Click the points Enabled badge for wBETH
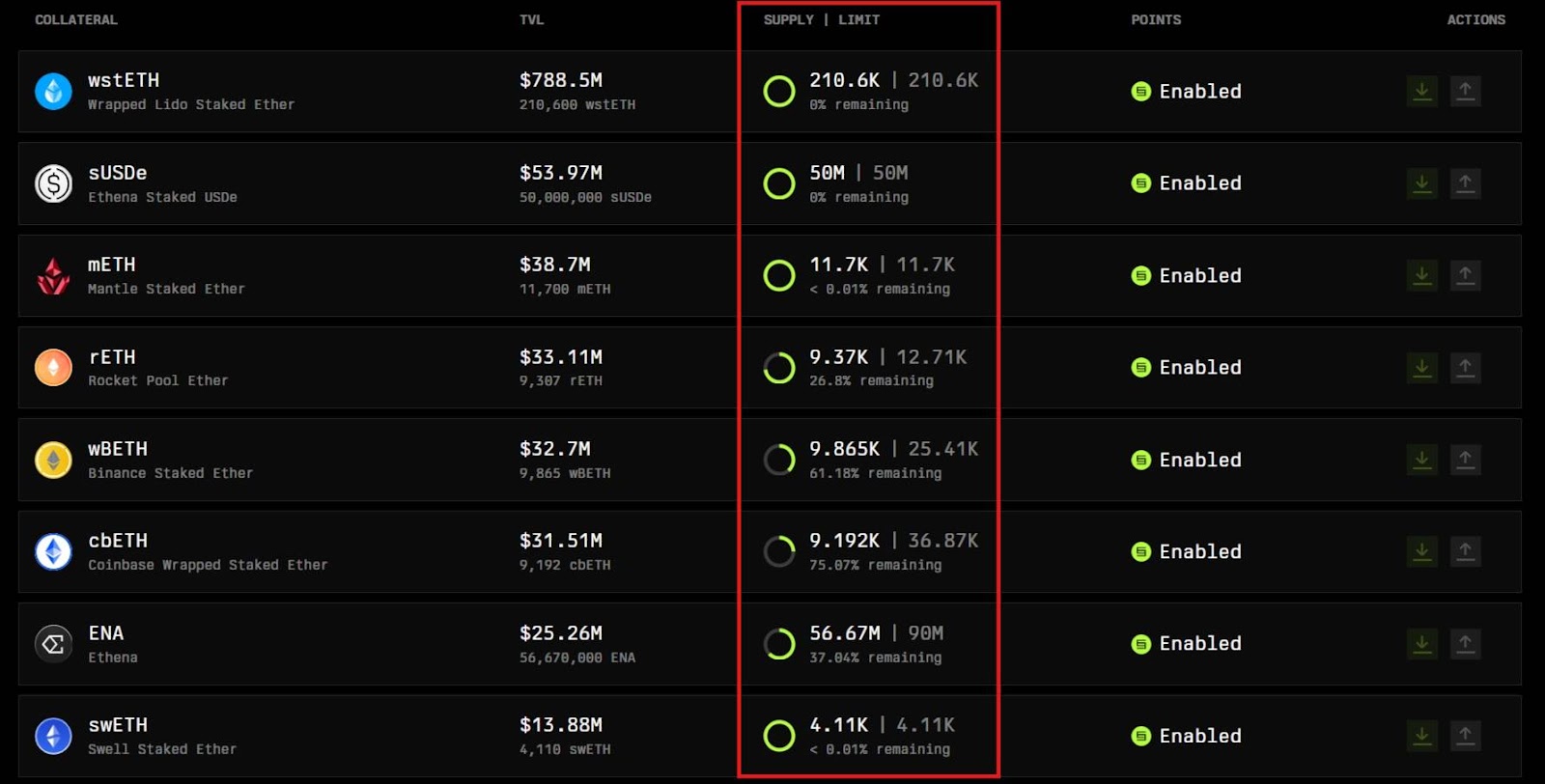Image resolution: width=1545 pixels, height=784 pixels. coord(1187,461)
